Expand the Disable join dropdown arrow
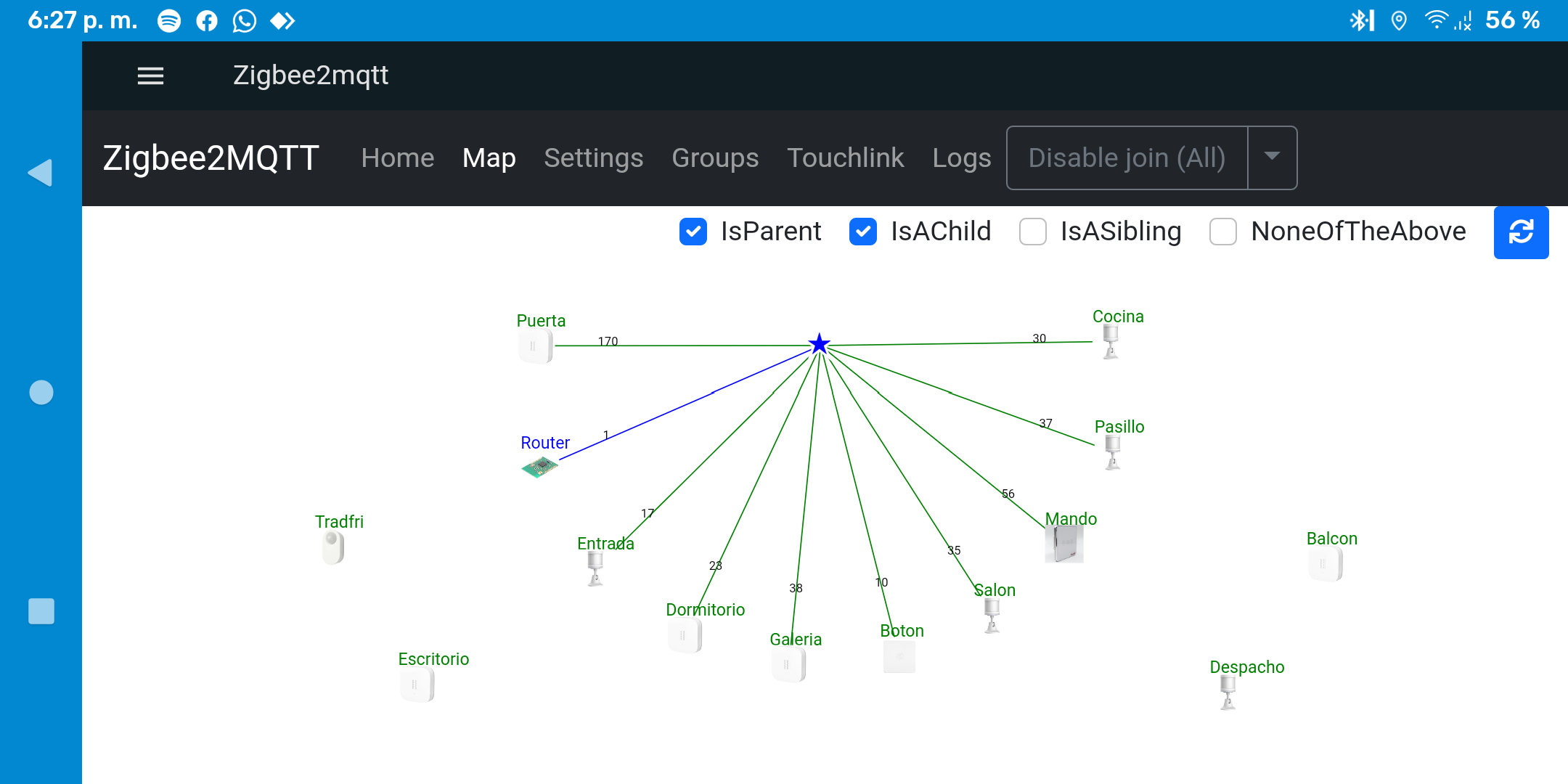 point(1272,158)
